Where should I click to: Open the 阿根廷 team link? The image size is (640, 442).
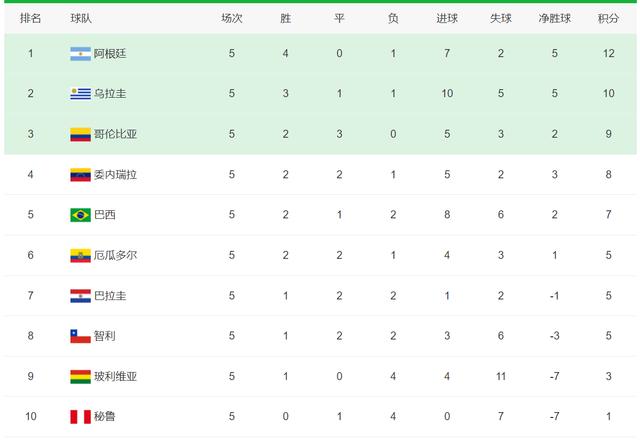tap(111, 53)
